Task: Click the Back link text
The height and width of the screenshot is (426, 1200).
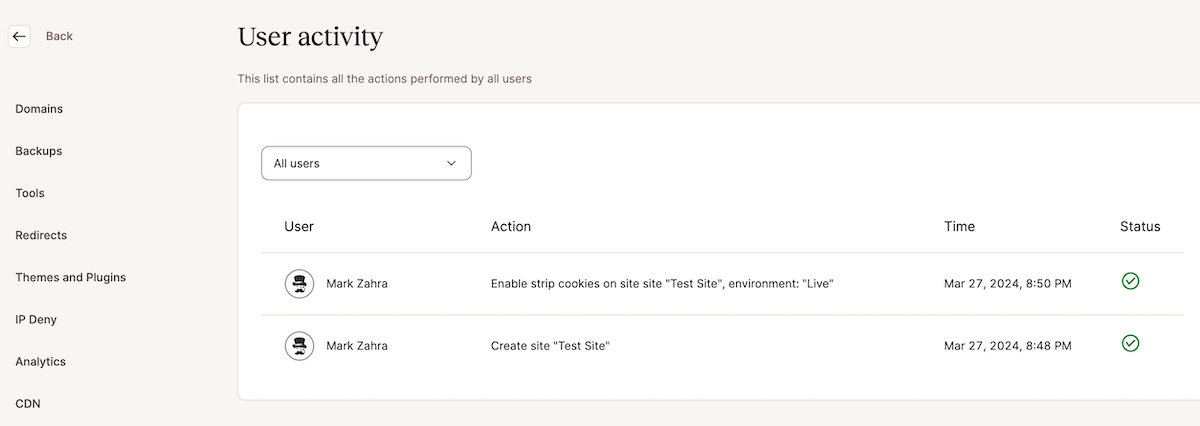Action: pyautogui.click(x=59, y=36)
